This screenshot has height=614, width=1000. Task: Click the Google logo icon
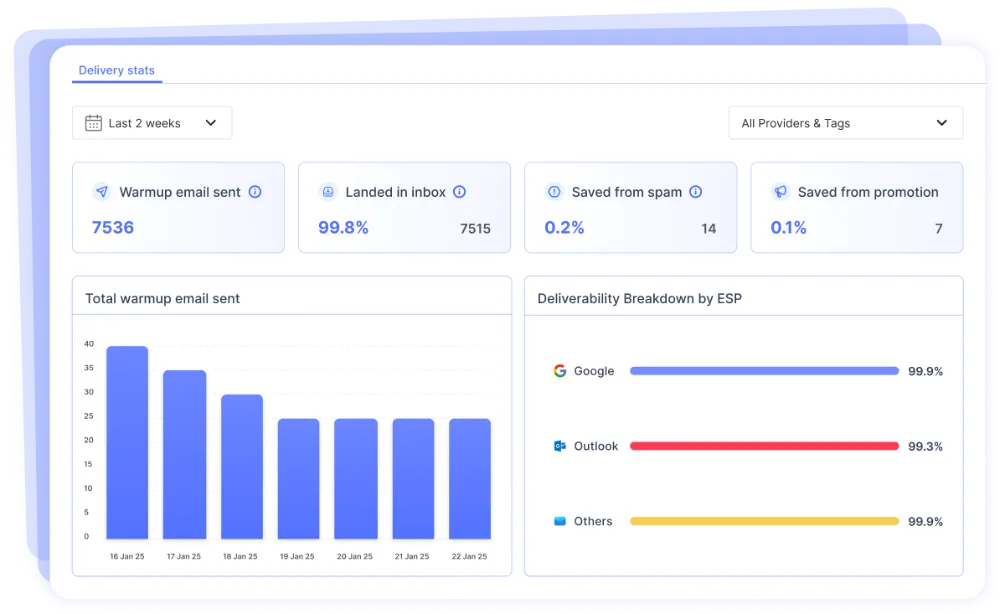(560, 371)
